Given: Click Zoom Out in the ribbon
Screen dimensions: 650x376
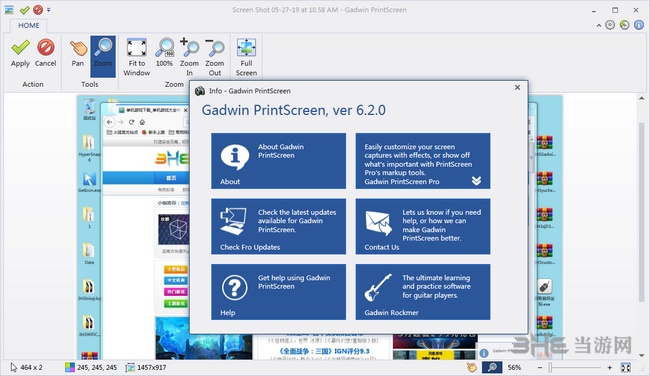Looking at the screenshot, I should point(215,57).
